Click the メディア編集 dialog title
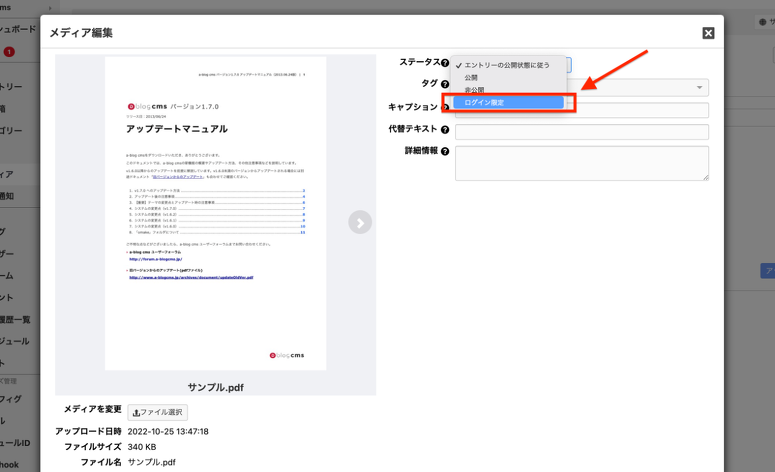The height and width of the screenshot is (472, 775). click(81, 33)
